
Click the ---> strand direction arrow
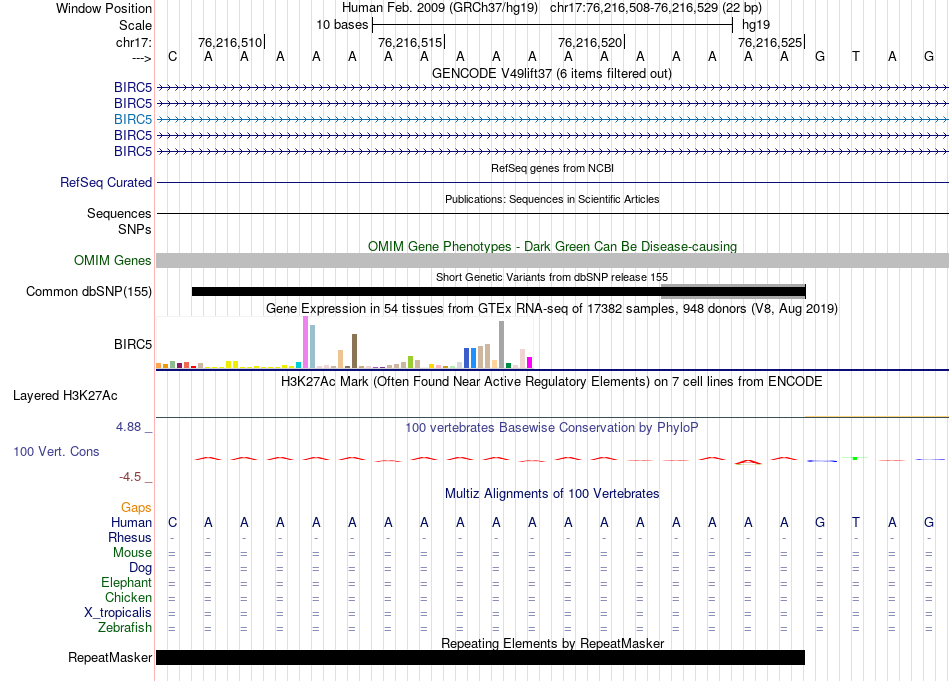click(142, 58)
